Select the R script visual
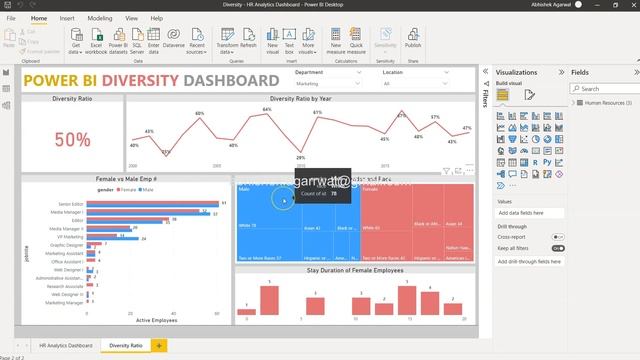This screenshot has height=360, width=640. pyautogui.click(x=536, y=162)
